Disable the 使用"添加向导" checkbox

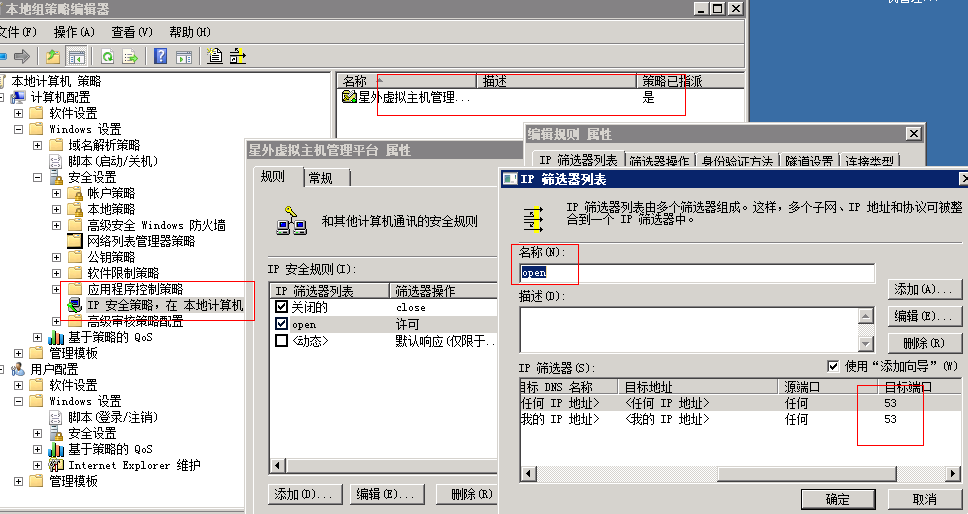[834, 366]
